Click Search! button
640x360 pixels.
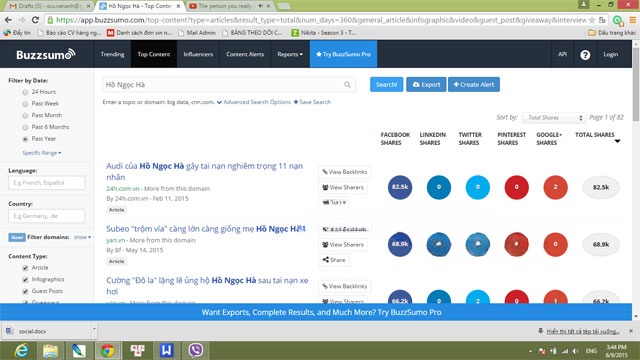[387, 84]
